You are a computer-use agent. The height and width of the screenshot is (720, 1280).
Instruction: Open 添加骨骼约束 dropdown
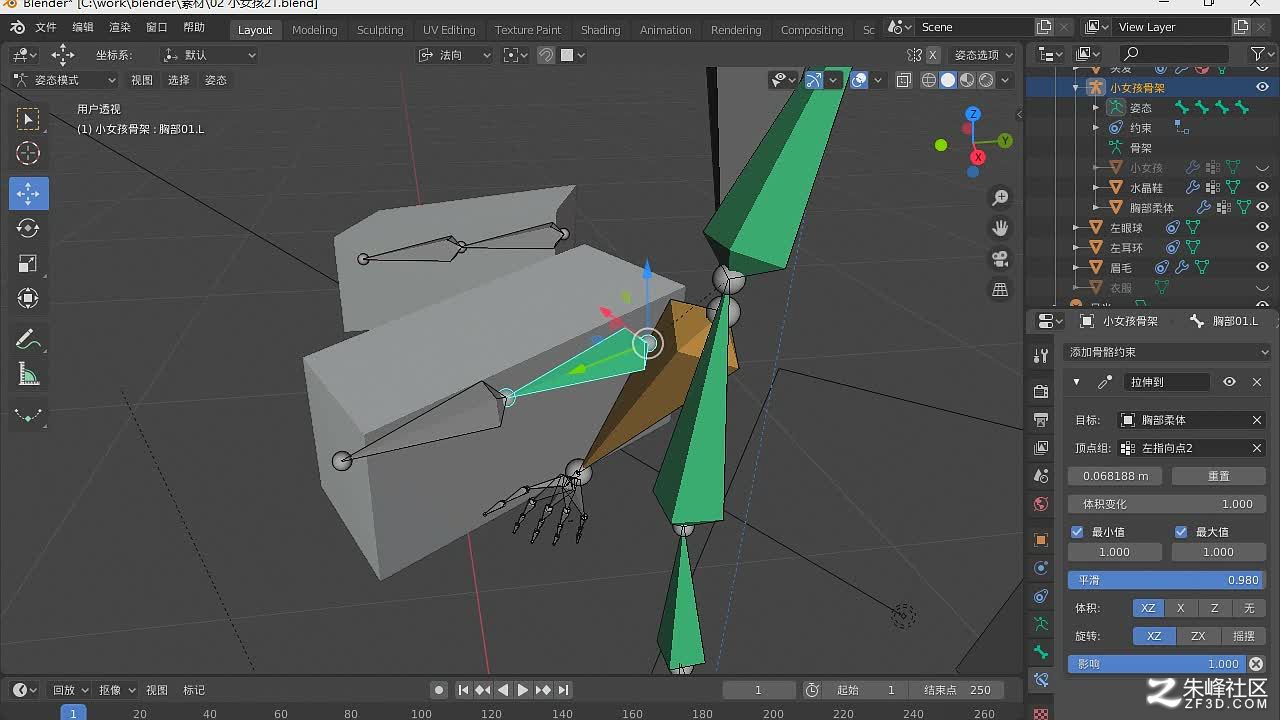(x=1168, y=352)
